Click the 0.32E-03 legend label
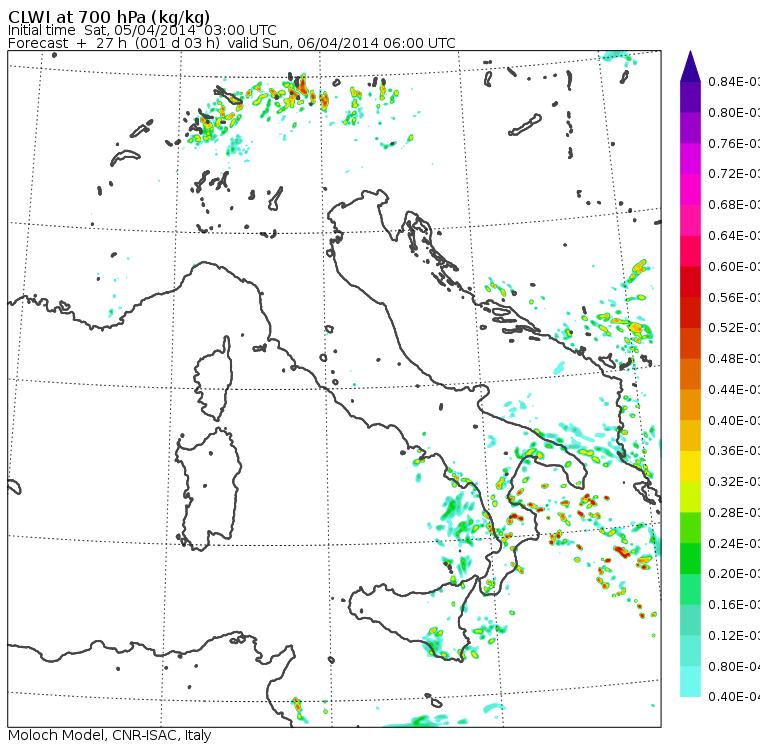Image resolution: width=760 pixels, height=749 pixels. coord(734,481)
